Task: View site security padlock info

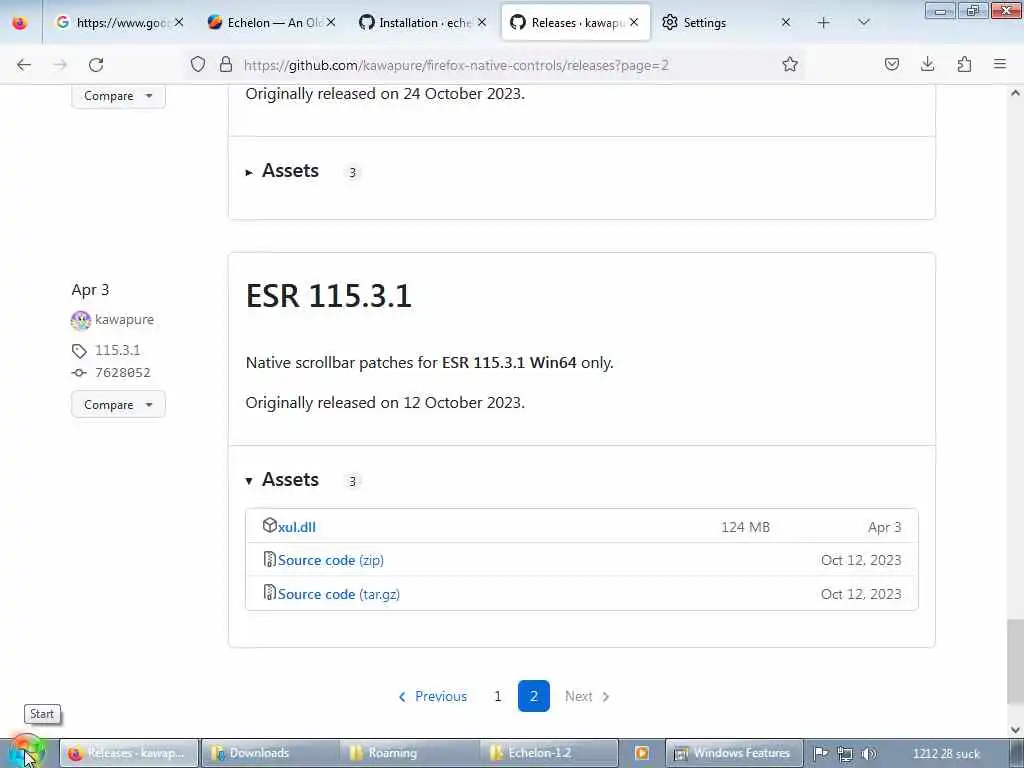Action: tap(226, 64)
